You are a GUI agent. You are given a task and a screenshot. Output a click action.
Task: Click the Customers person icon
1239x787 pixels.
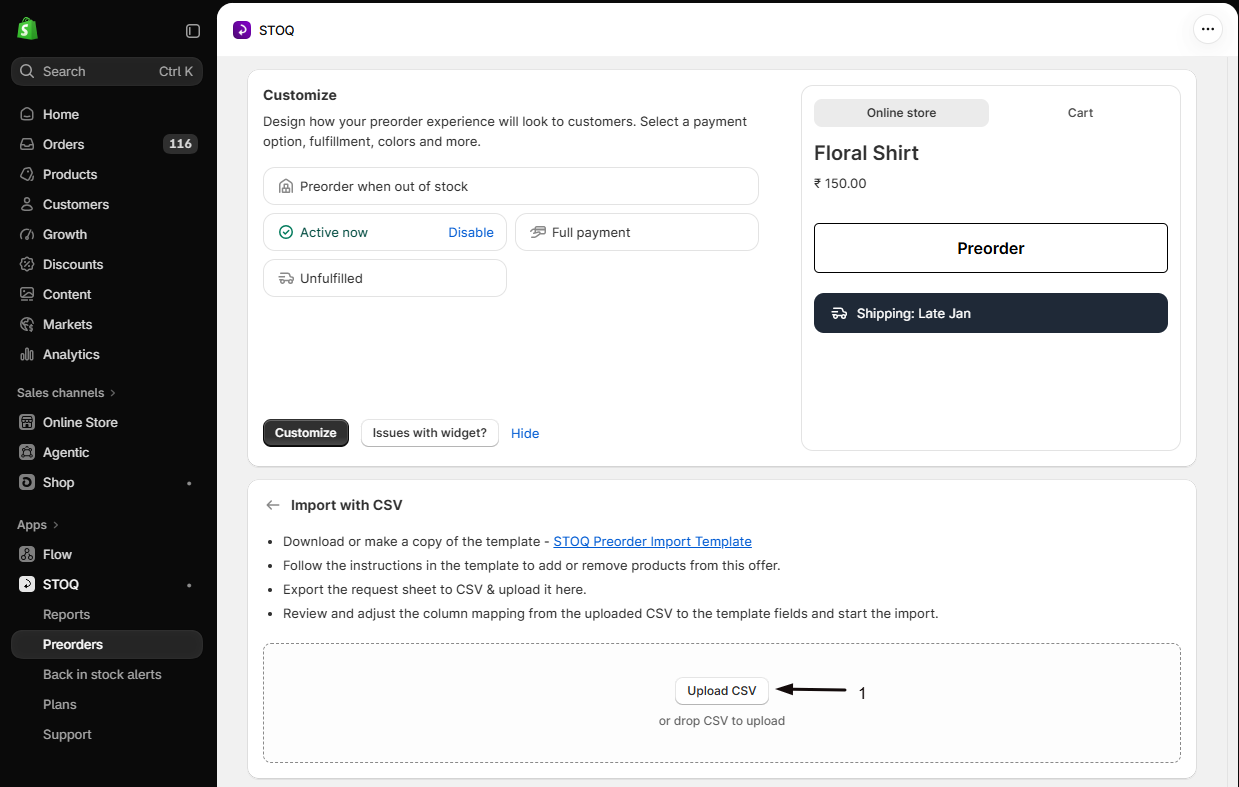(x=27, y=204)
